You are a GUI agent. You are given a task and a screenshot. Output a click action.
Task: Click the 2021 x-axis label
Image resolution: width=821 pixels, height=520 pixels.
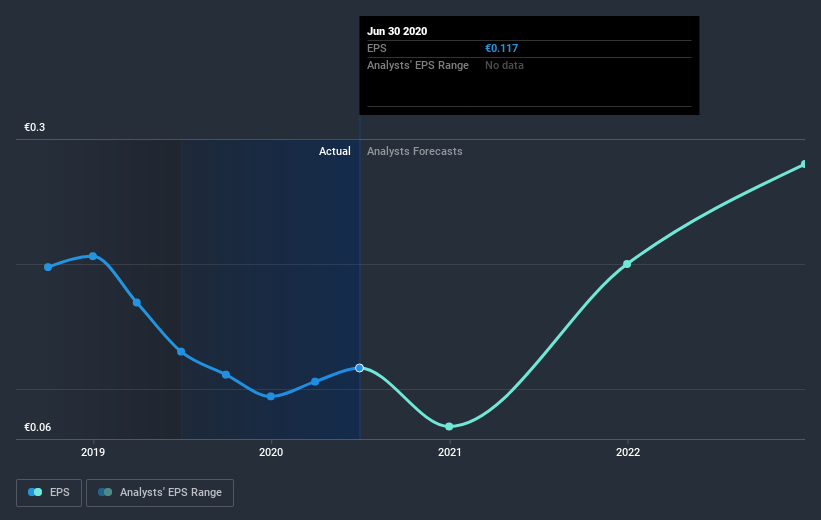(x=449, y=452)
